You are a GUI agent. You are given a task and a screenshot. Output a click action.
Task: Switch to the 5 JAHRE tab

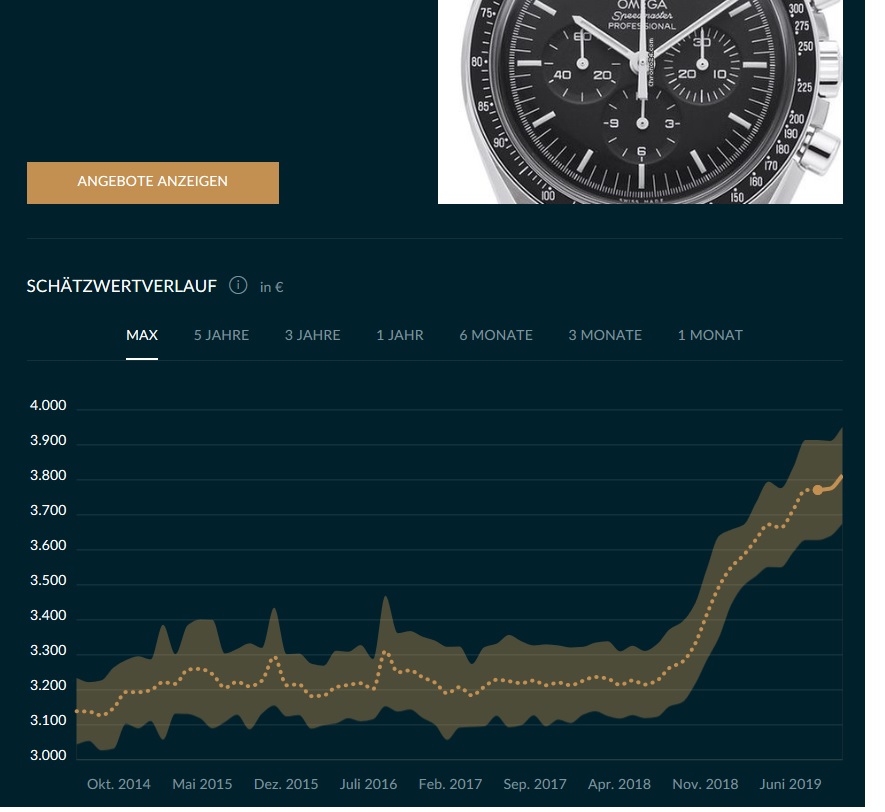[x=221, y=335]
